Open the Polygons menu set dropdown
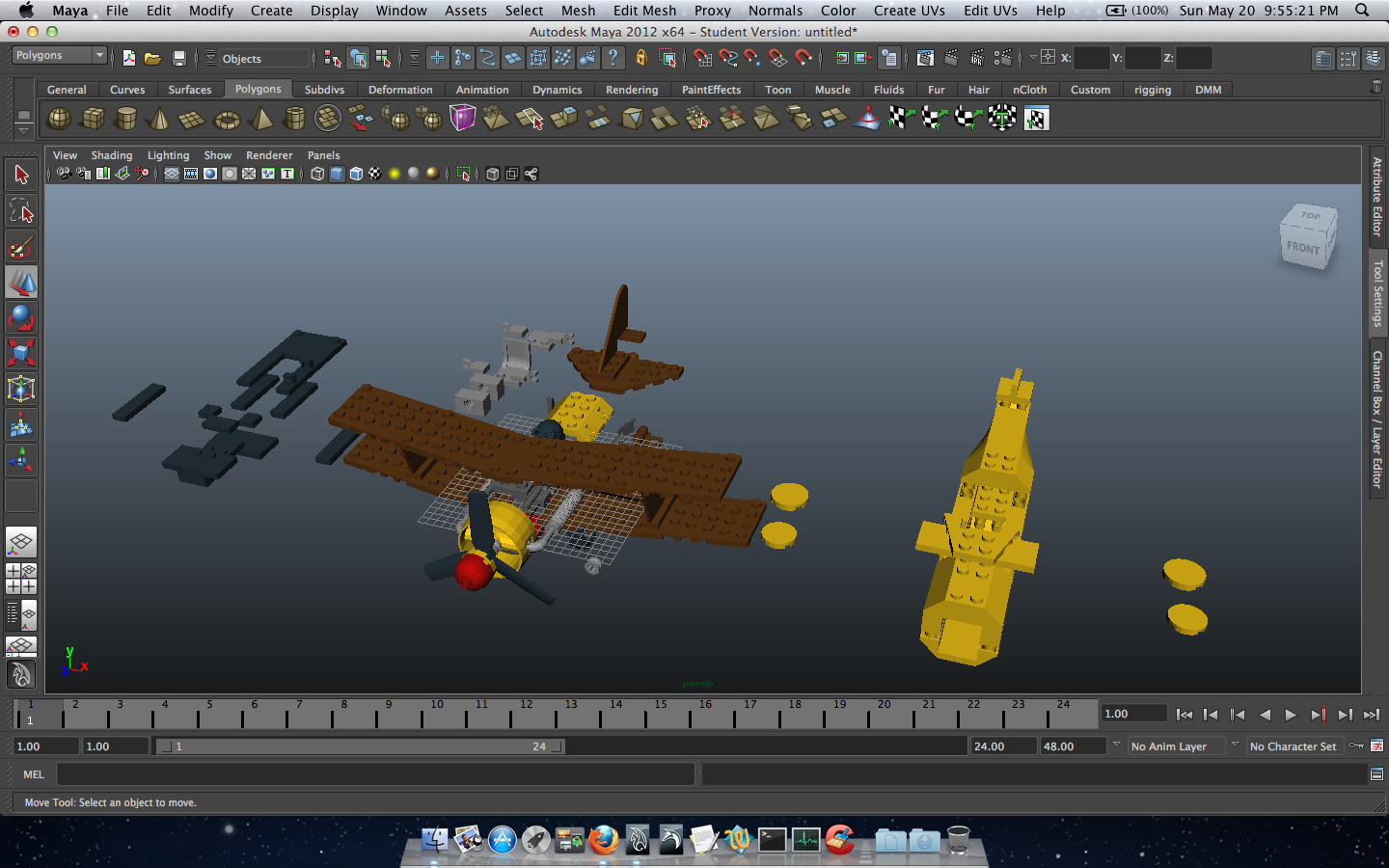 (x=59, y=56)
